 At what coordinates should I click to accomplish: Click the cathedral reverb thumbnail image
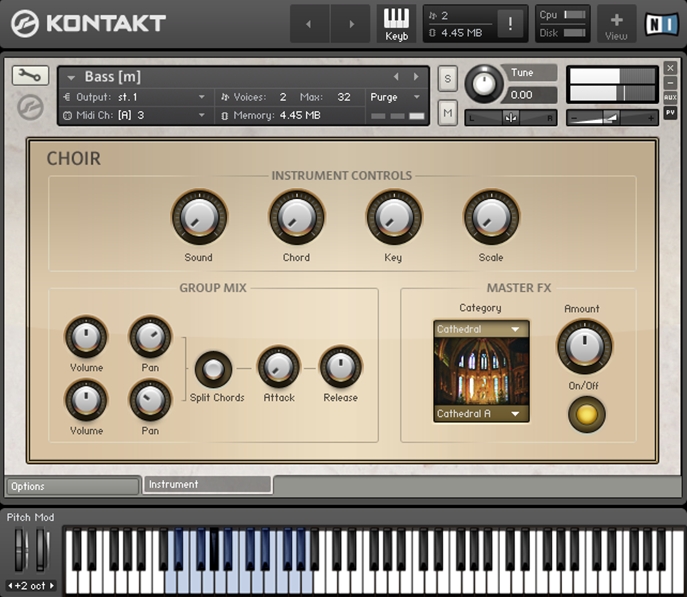(481, 371)
